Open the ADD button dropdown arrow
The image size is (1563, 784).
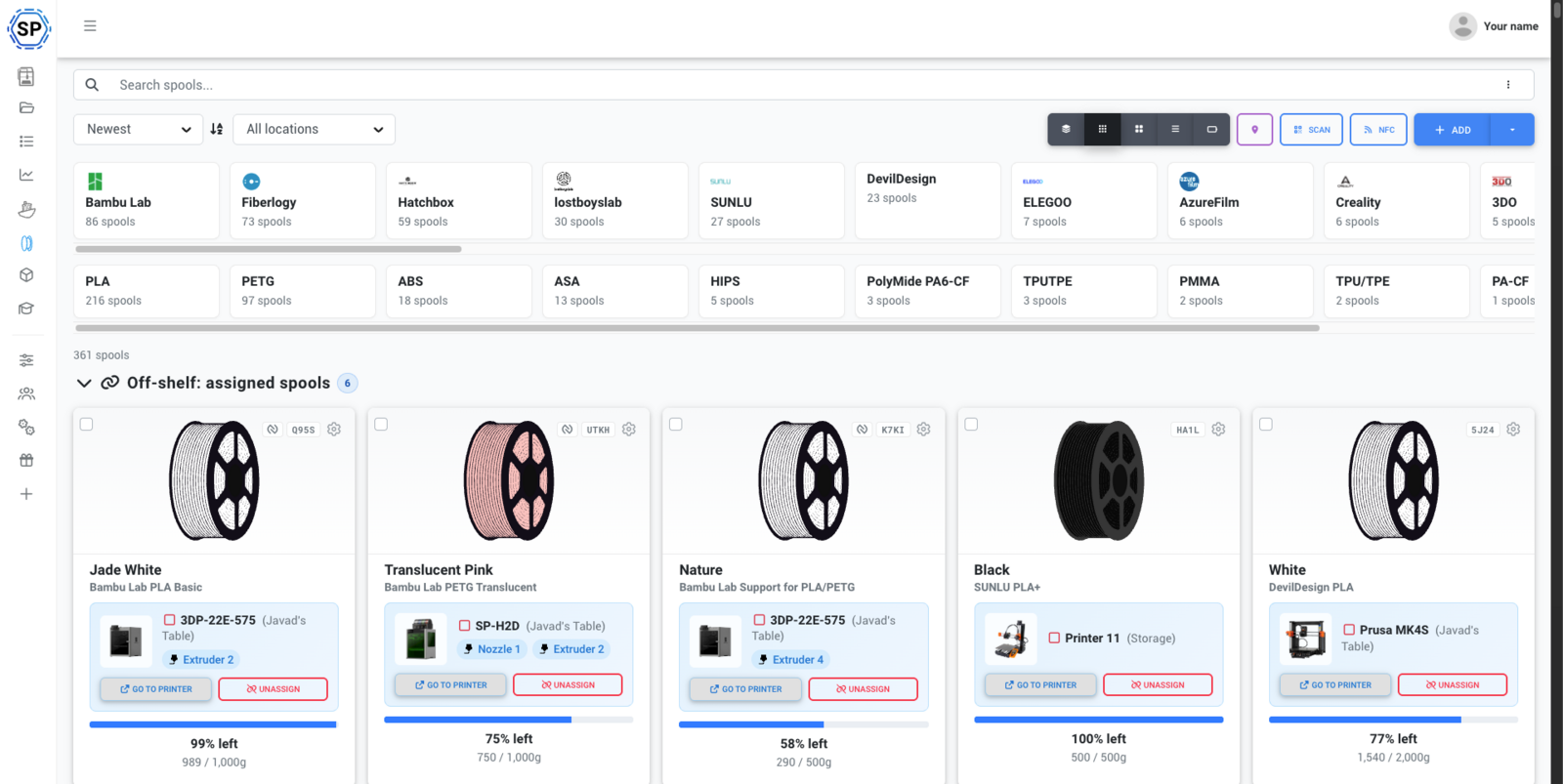pos(1512,129)
